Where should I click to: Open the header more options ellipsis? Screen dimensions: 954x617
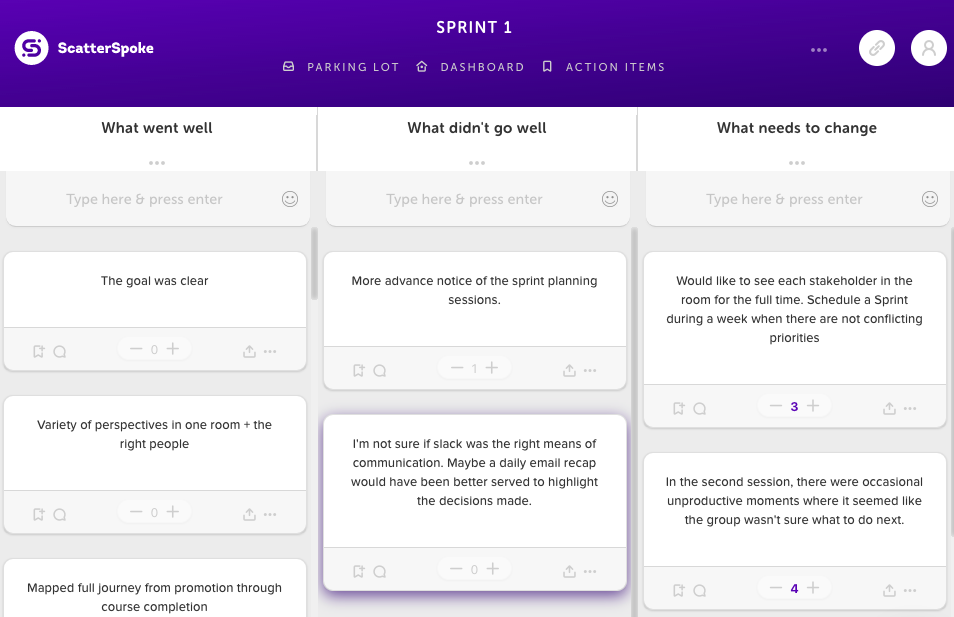point(819,50)
